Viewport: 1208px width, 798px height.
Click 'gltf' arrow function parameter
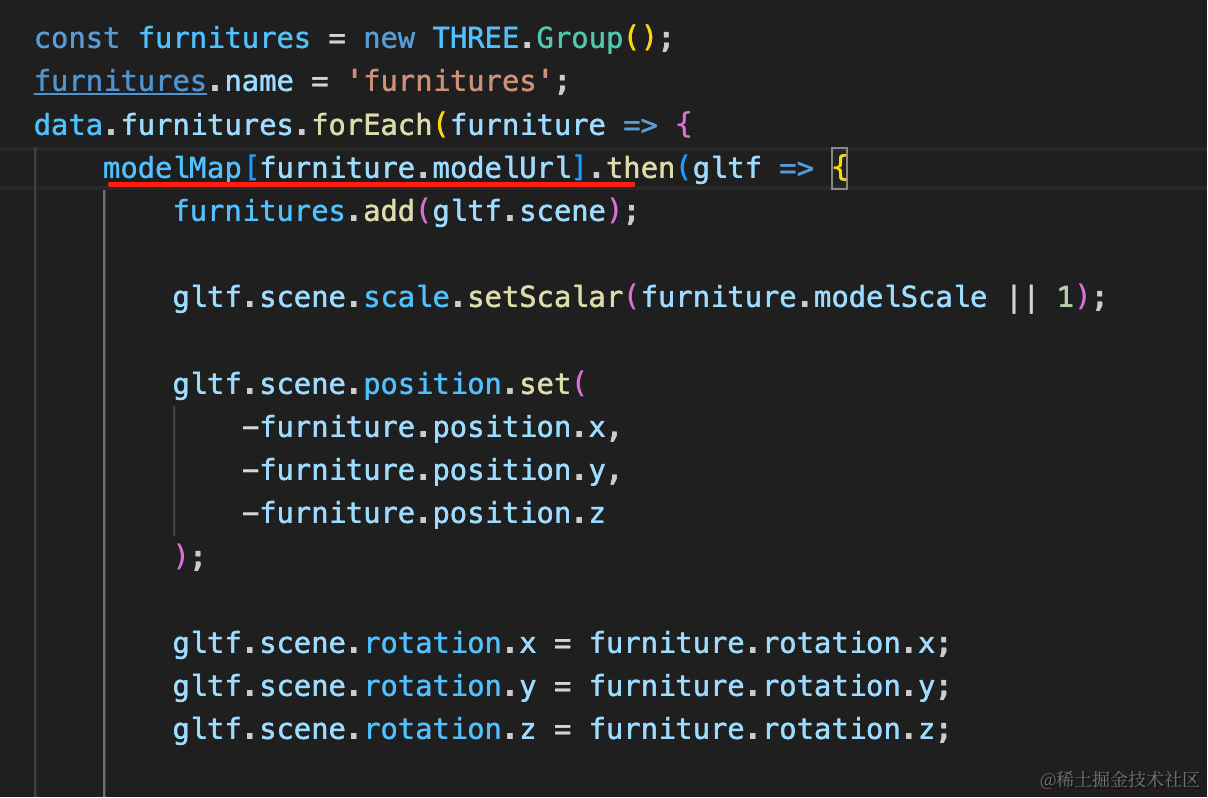(727, 168)
